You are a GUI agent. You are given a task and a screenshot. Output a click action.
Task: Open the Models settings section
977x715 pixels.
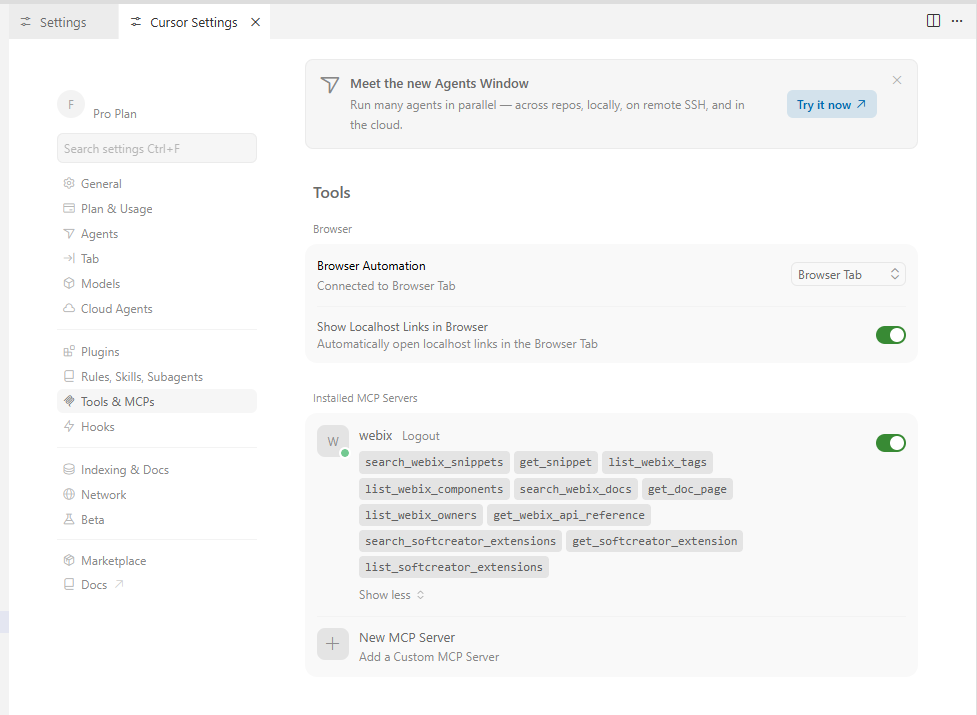pos(156,283)
